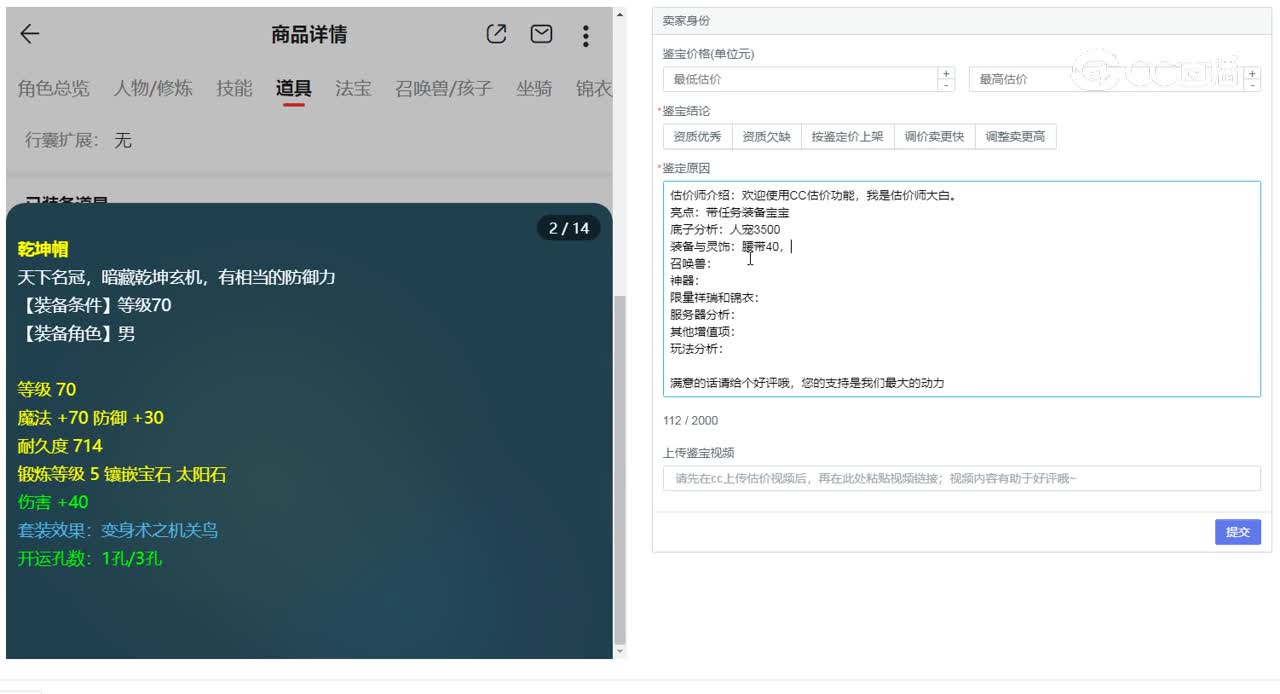1280x694 pixels.
Task: Open the three-dot more options menu
Action: click(585, 34)
